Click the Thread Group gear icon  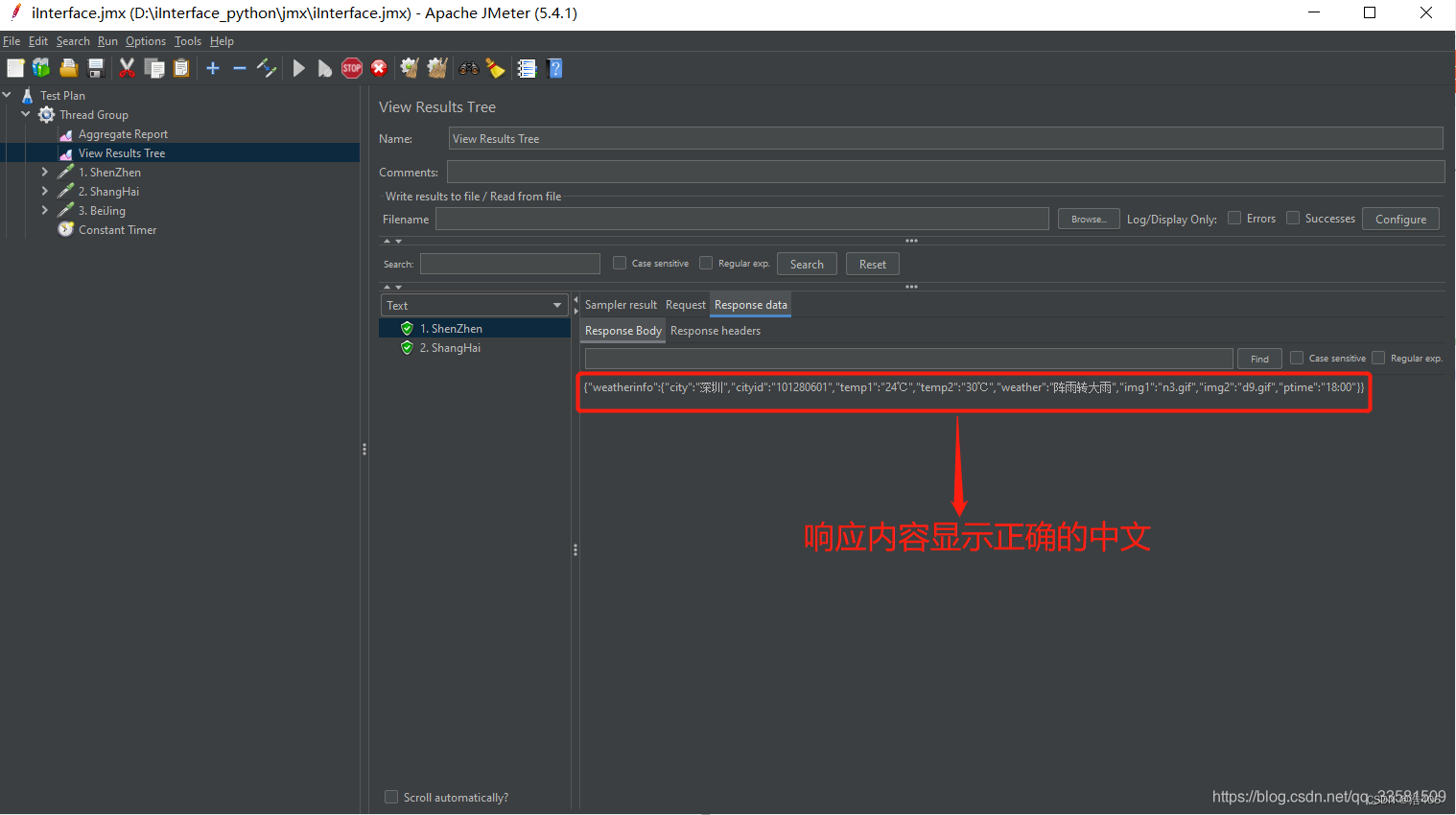click(x=46, y=114)
